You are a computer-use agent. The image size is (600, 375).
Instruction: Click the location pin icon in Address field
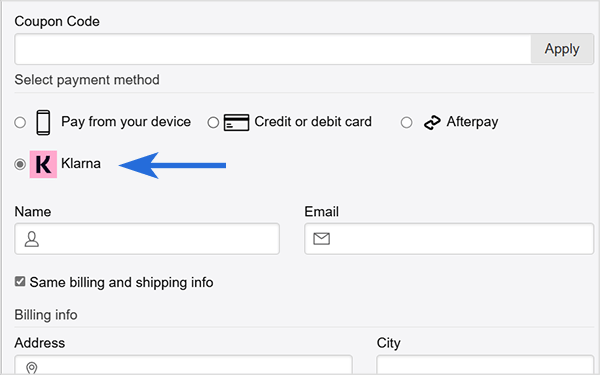coord(31,368)
